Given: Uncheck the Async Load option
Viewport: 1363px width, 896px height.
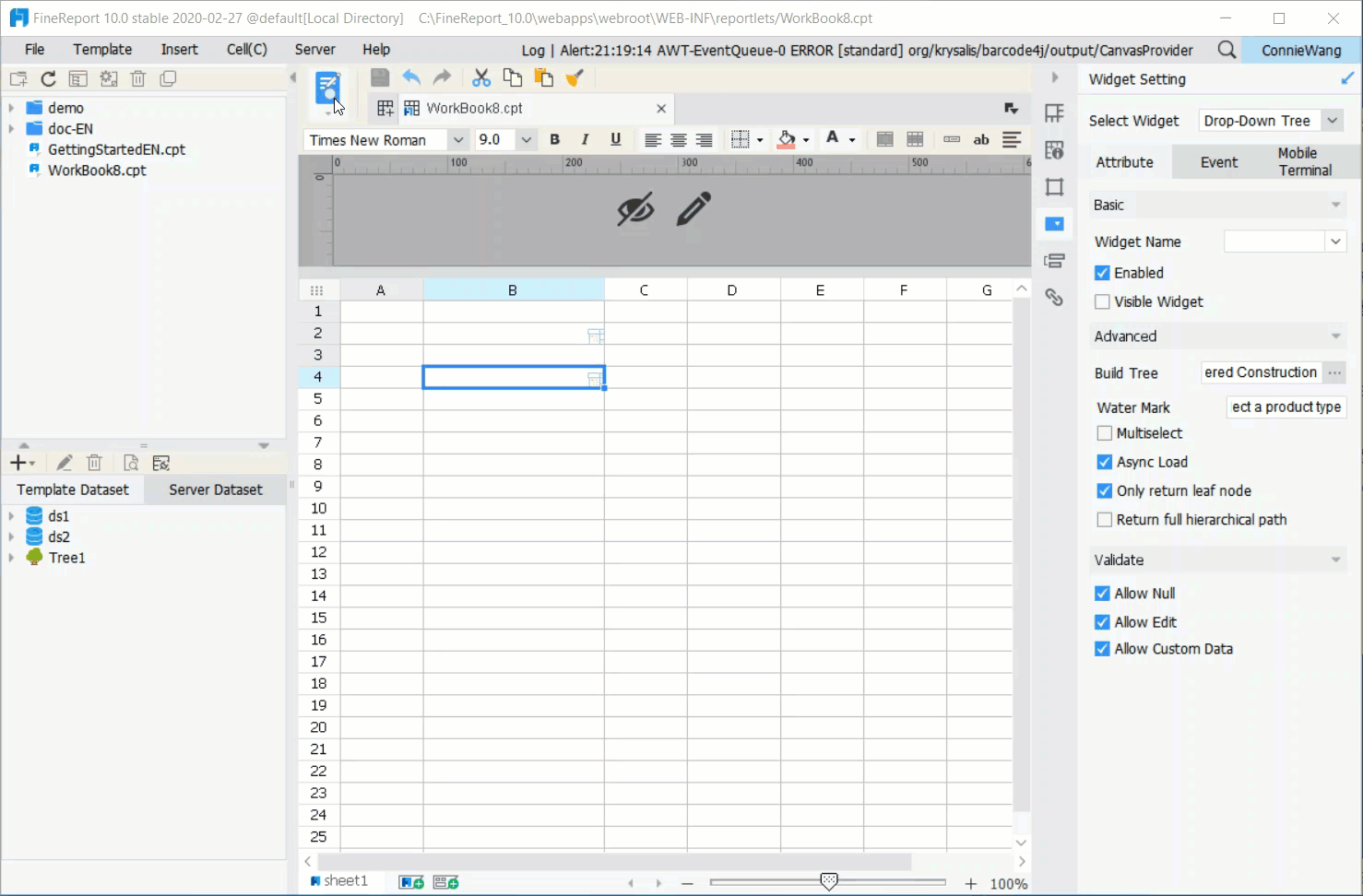Looking at the screenshot, I should click(x=1103, y=462).
